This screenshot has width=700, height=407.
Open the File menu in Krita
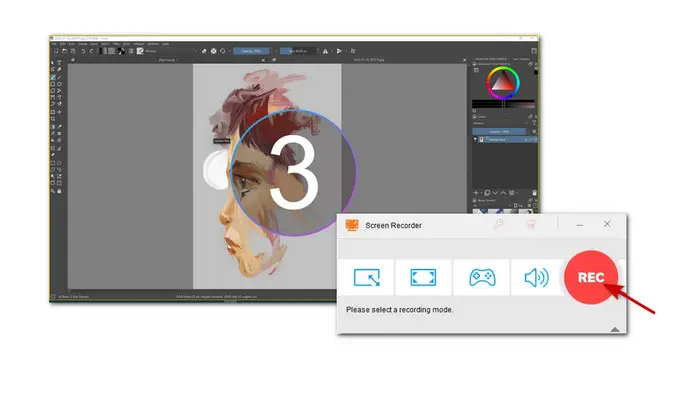coord(54,44)
